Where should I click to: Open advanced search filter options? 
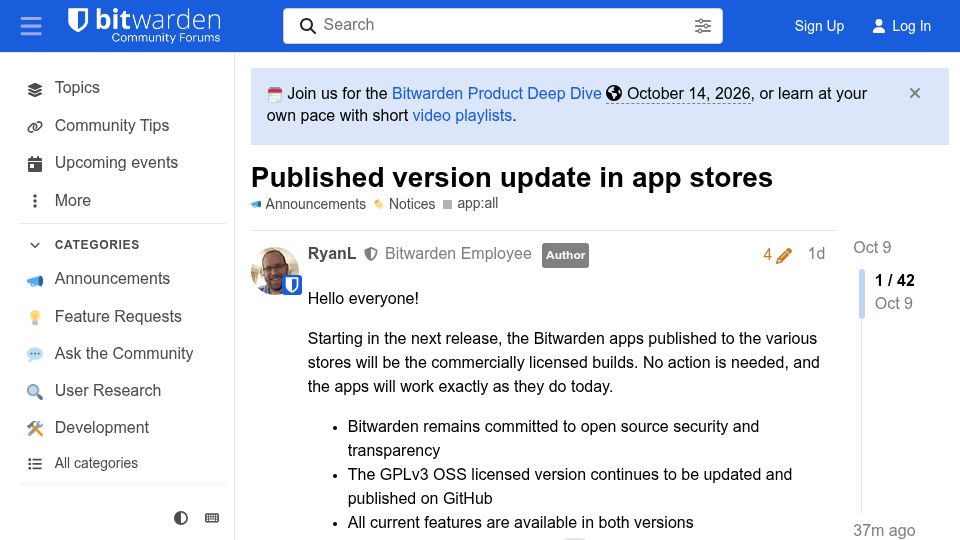click(x=702, y=26)
